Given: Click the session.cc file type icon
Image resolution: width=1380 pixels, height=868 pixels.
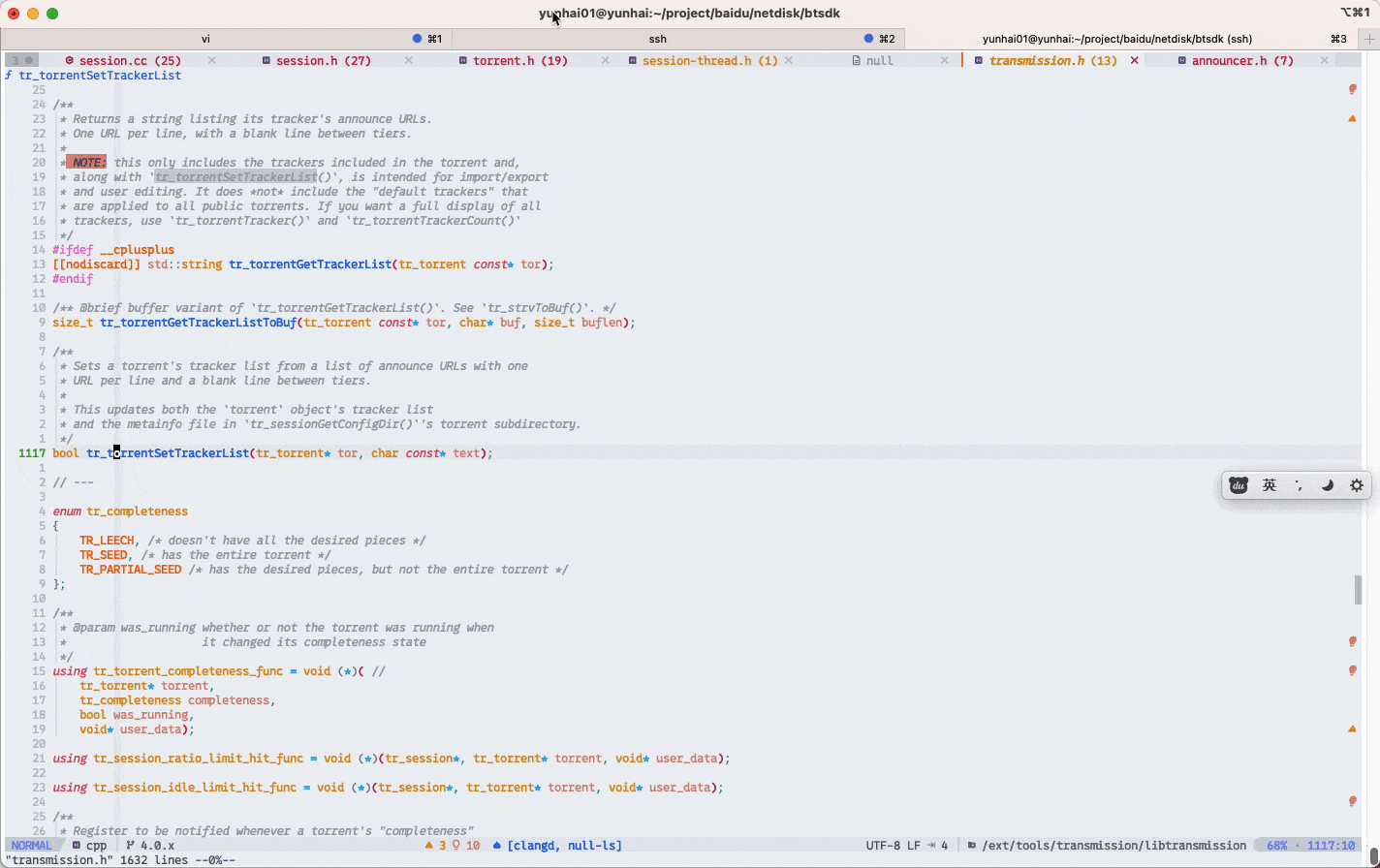Looking at the screenshot, I should coord(70,60).
